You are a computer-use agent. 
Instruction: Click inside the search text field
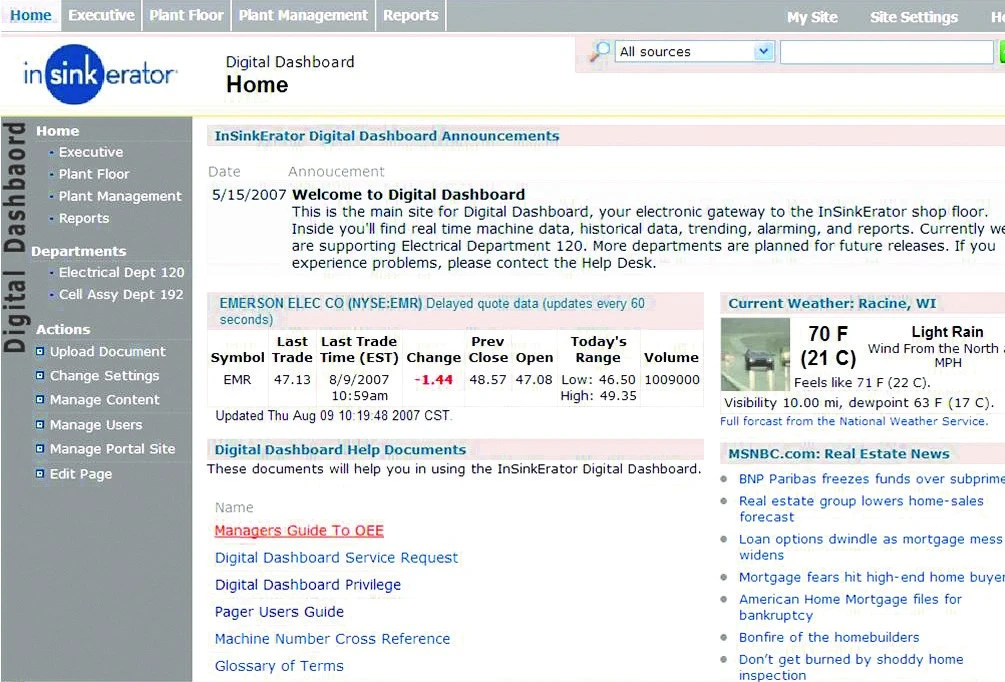885,51
